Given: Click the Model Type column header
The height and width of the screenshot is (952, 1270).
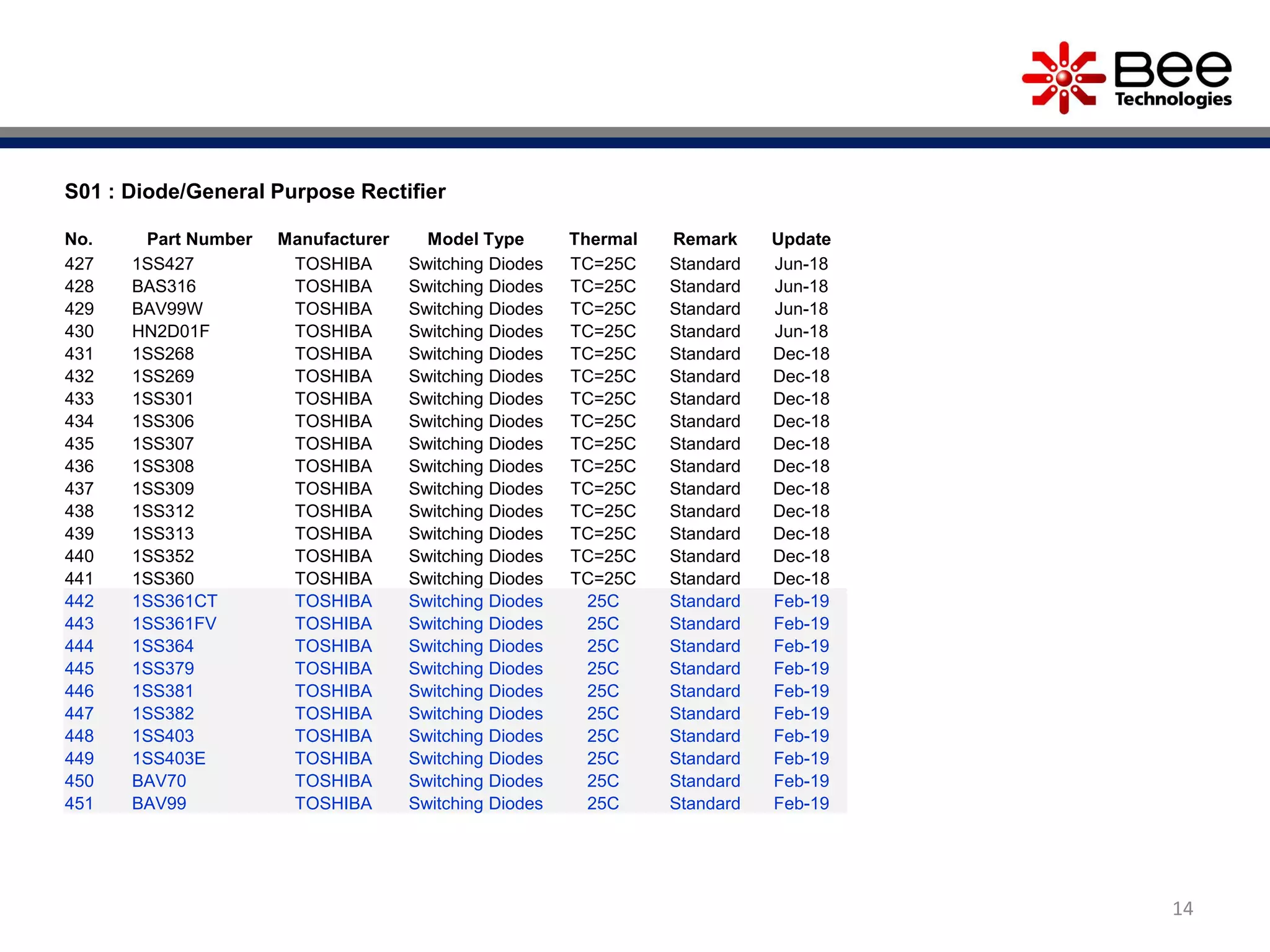Looking at the screenshot, I should point(476,239).
